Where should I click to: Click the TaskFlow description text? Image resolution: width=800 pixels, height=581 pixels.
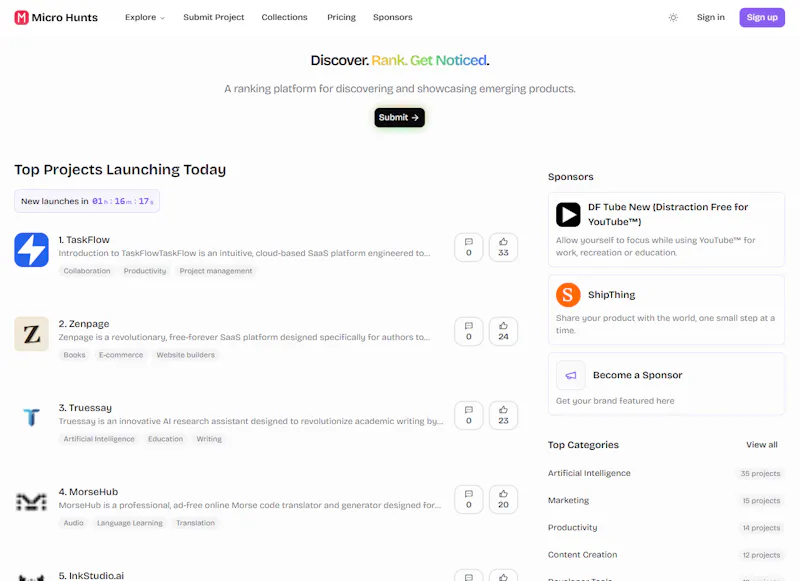point(244,253)
